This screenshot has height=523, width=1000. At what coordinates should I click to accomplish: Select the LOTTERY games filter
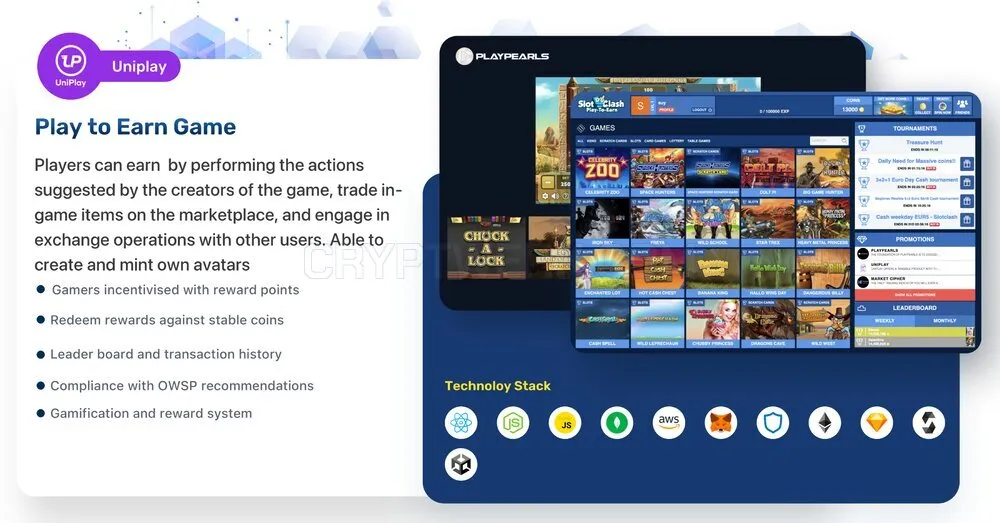(677, 141)
